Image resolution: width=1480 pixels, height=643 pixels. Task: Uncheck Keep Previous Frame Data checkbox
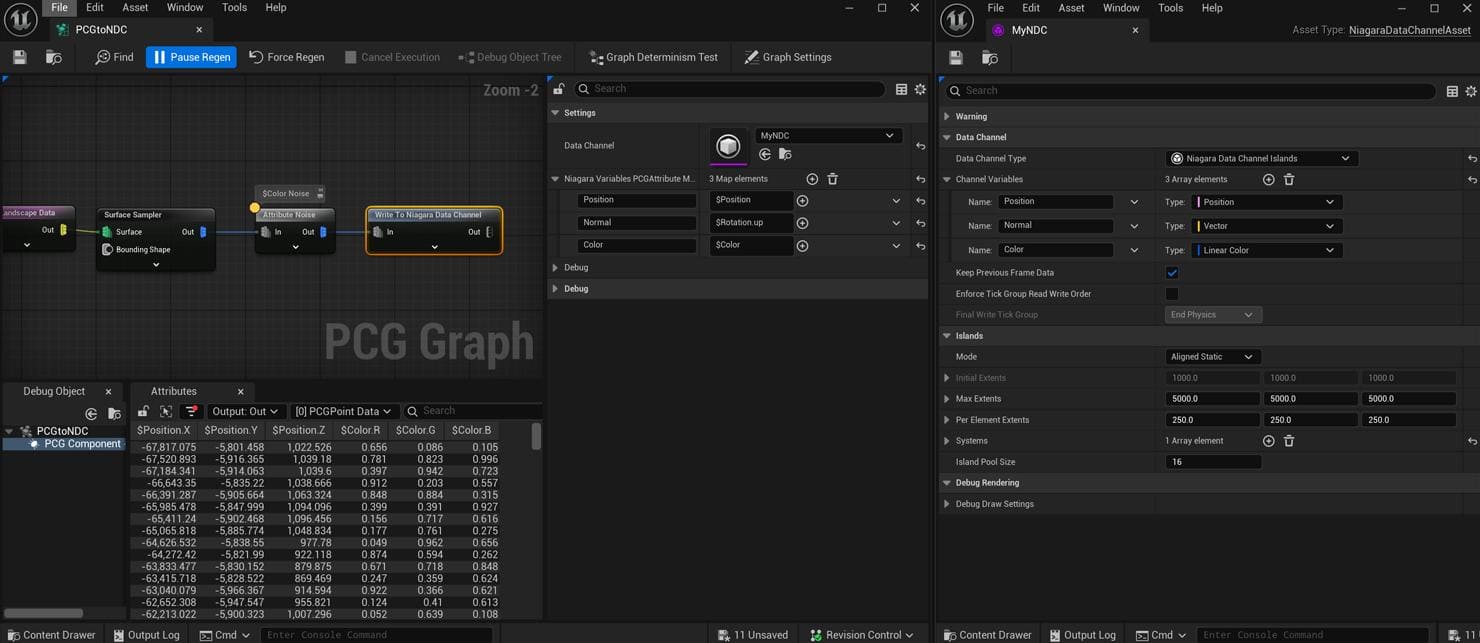point(1172,272)
